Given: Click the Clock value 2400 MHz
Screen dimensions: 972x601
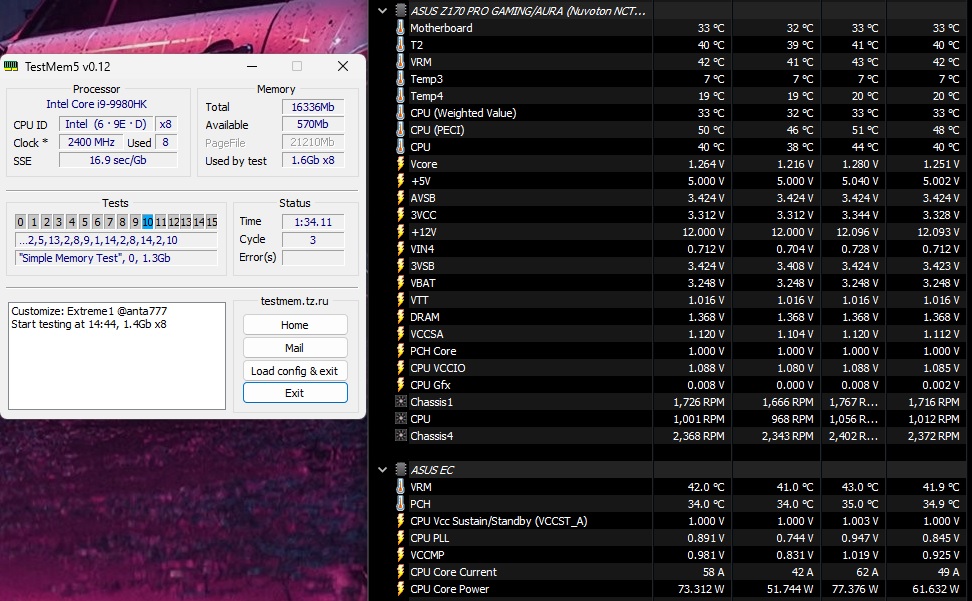Looking at the screenshot, I should coord(91,142).
